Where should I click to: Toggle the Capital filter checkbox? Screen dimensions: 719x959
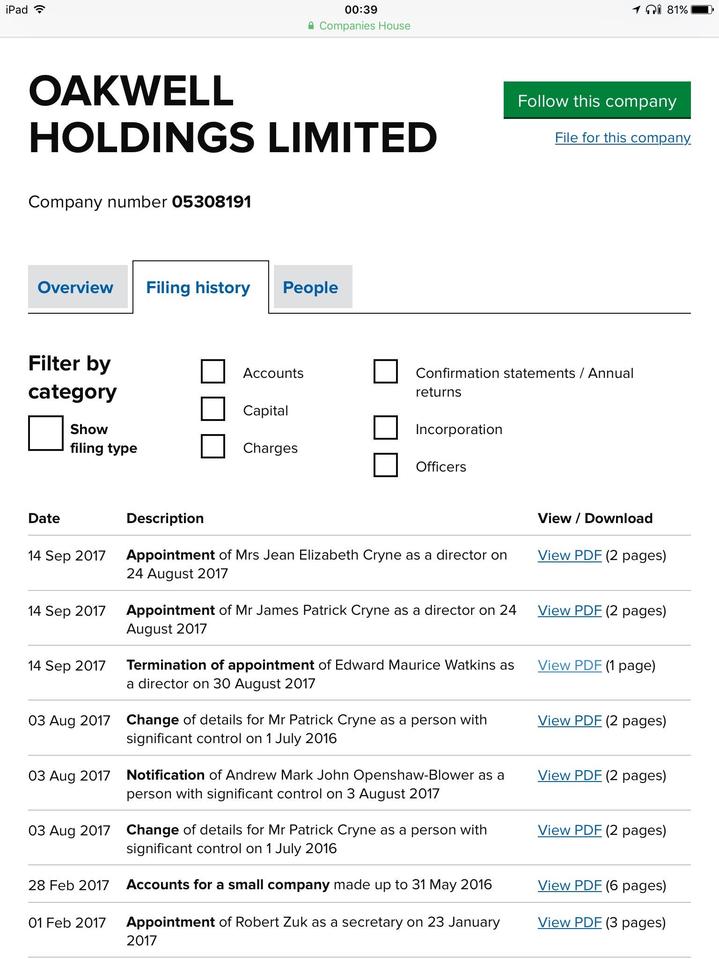coord(213,409)
